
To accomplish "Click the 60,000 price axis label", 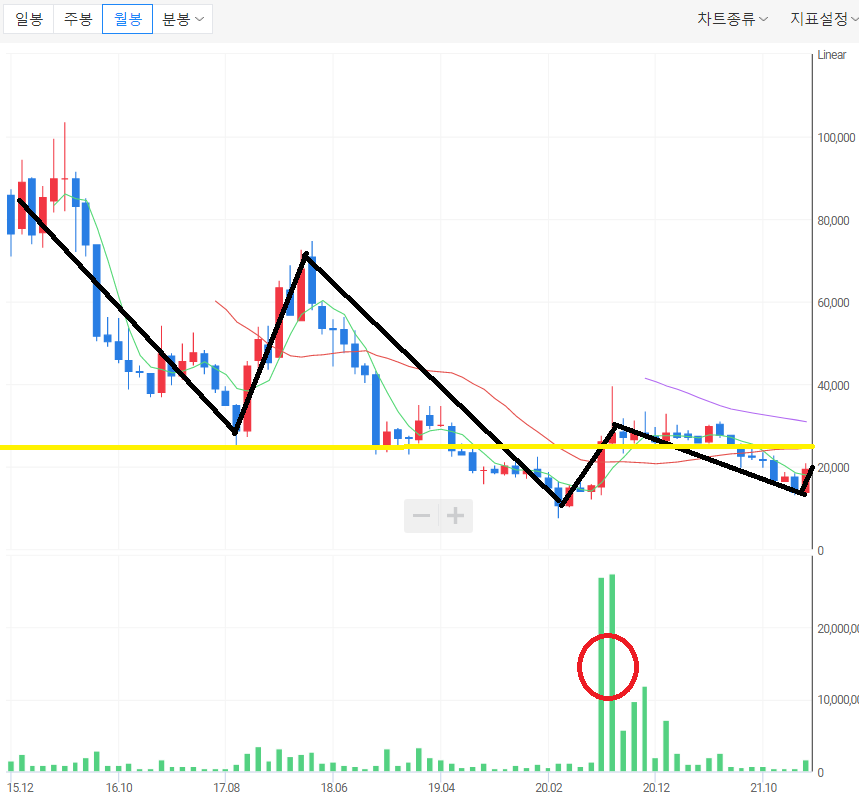I will click(x=833, y=303).
